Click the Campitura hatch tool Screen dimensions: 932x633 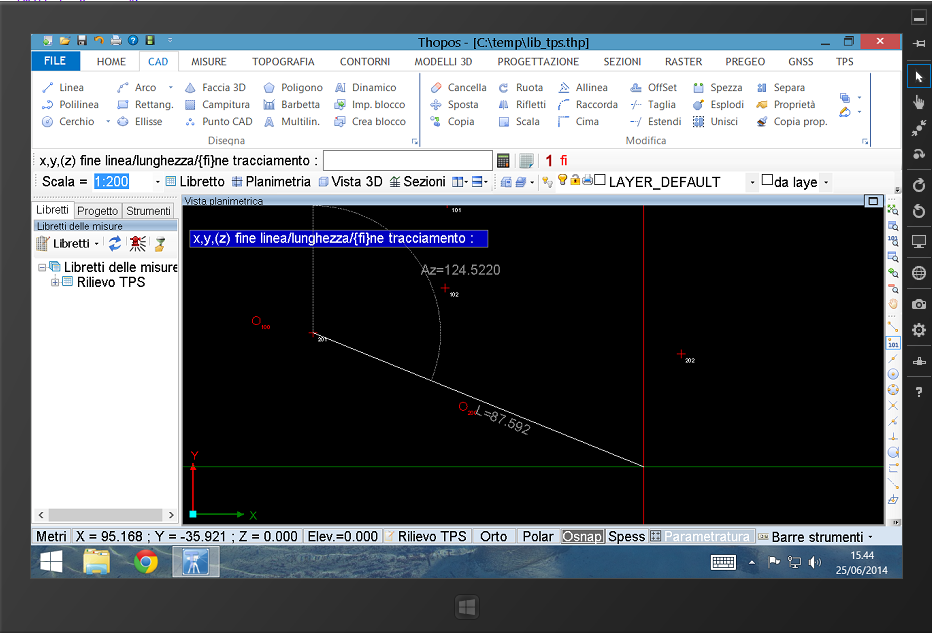[217, 105]
